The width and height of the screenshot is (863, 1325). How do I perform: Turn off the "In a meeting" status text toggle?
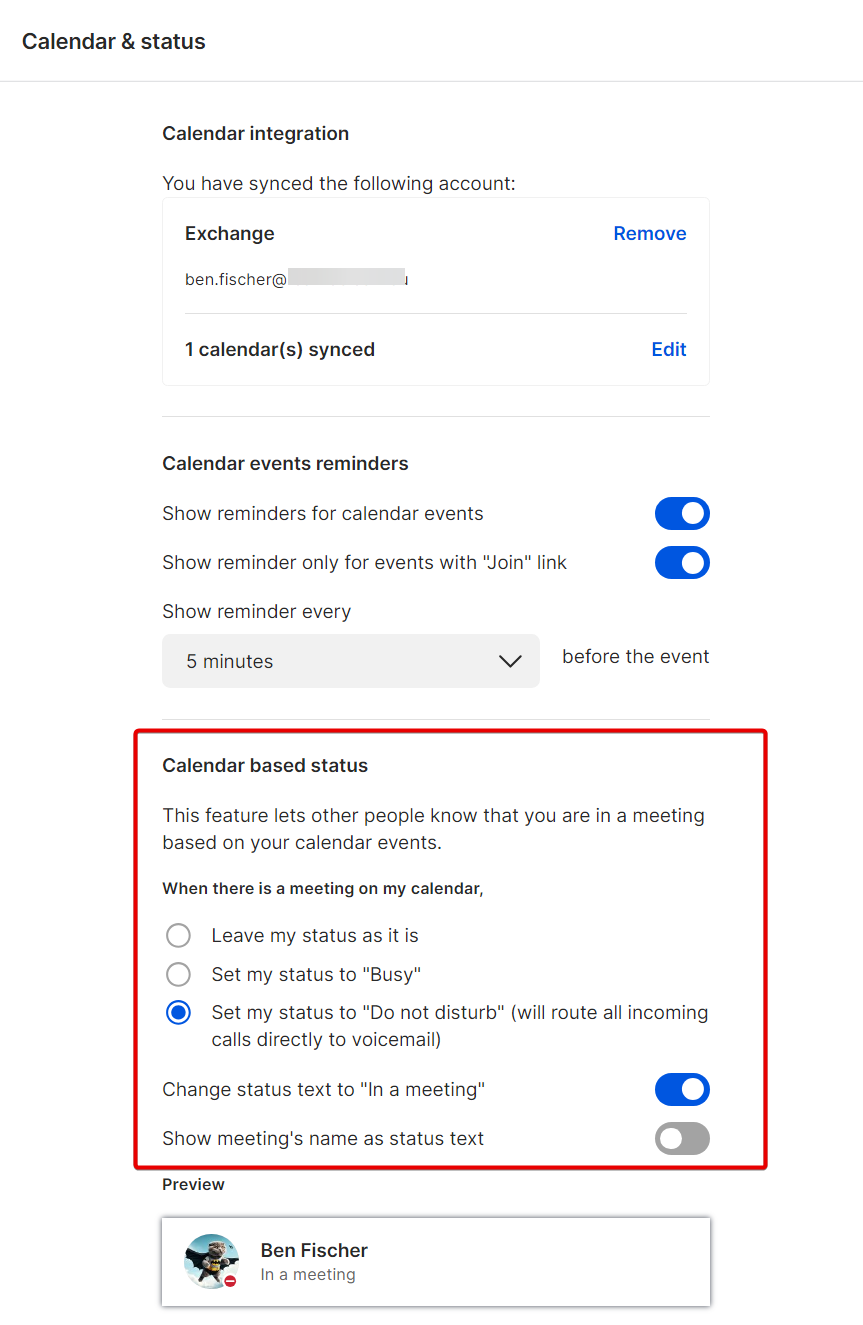682,1090
